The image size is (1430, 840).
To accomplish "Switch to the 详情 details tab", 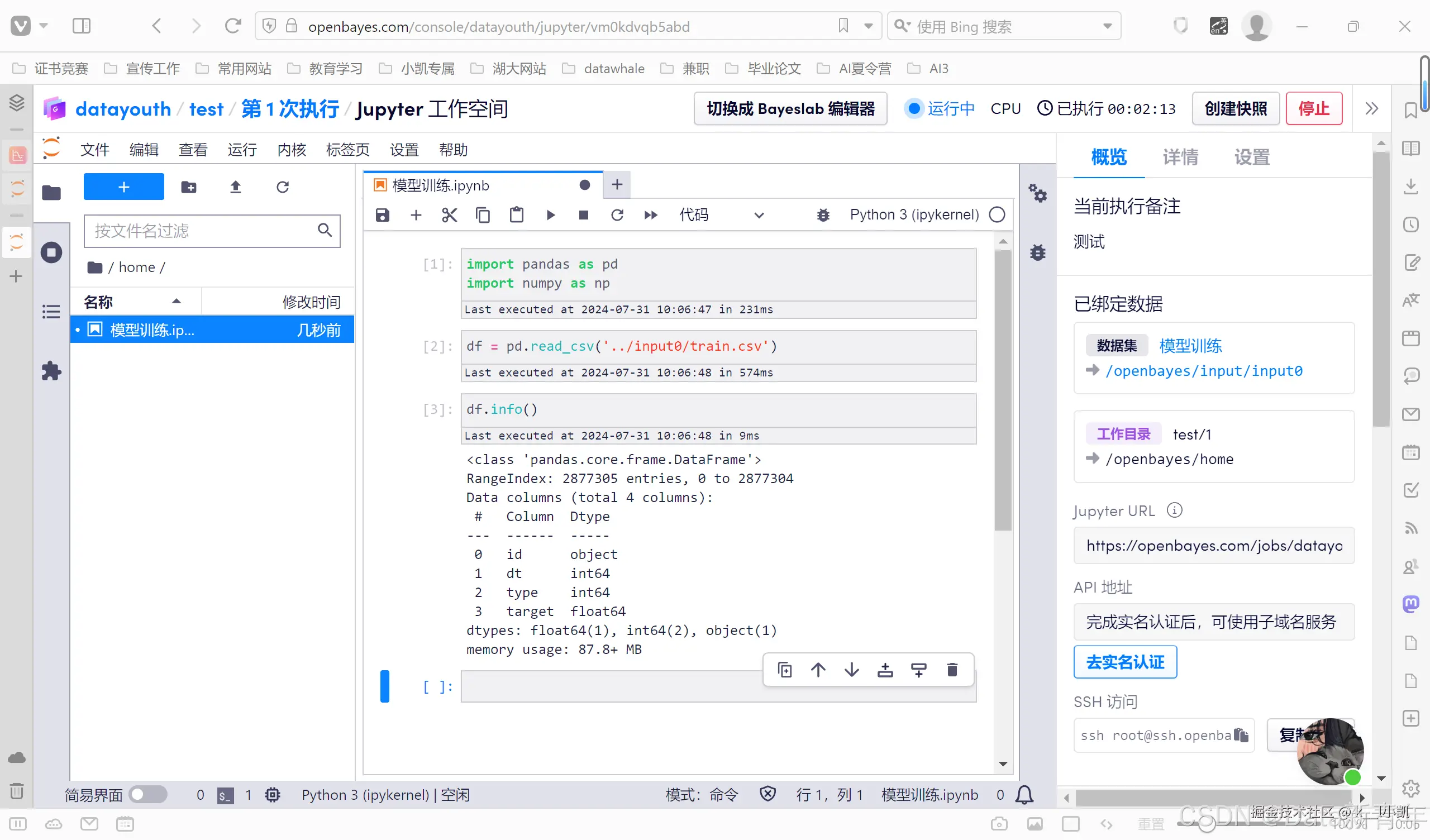I will (x=1180, y=156).
